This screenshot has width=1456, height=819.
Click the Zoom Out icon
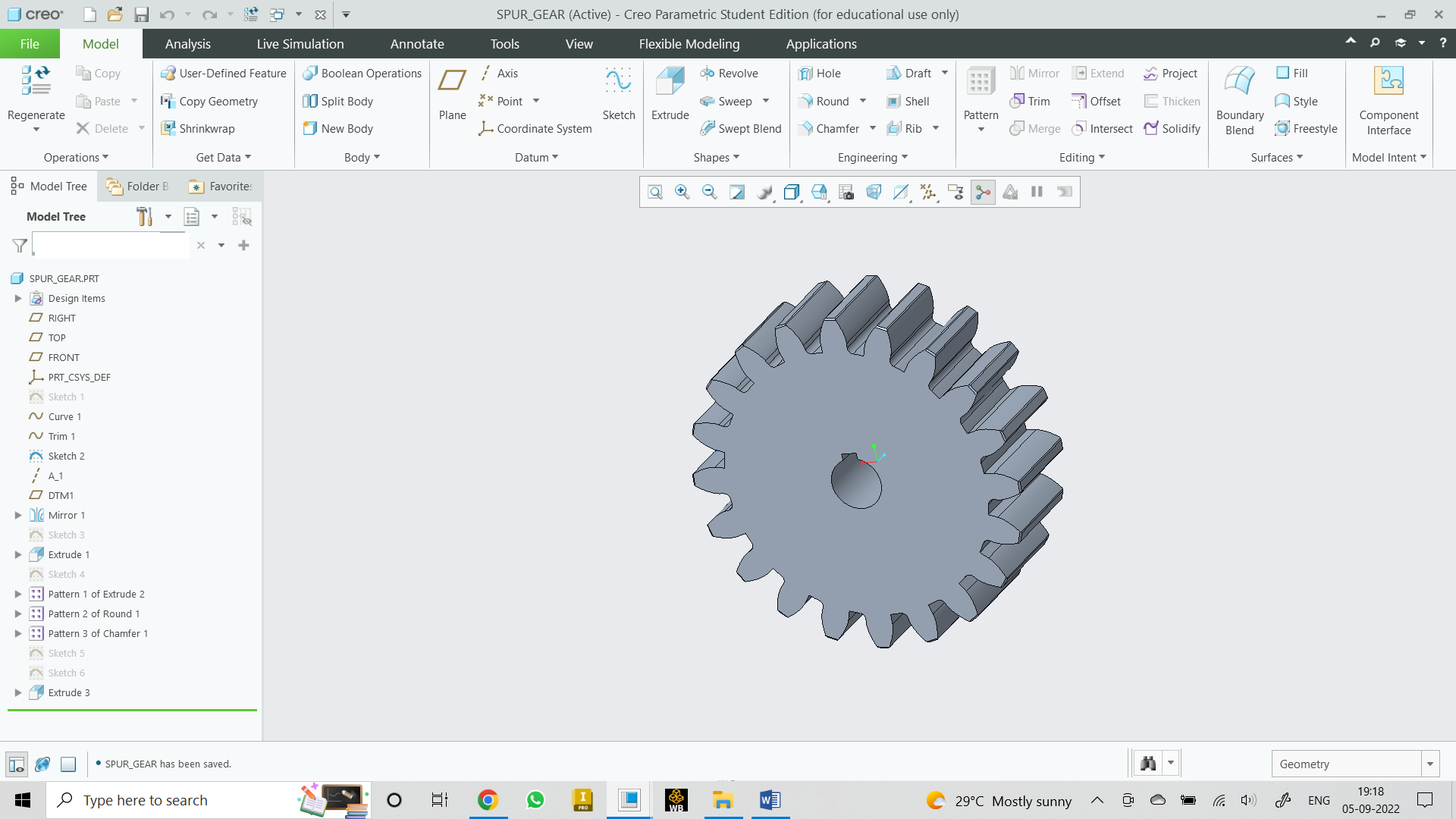click(710, 192)
